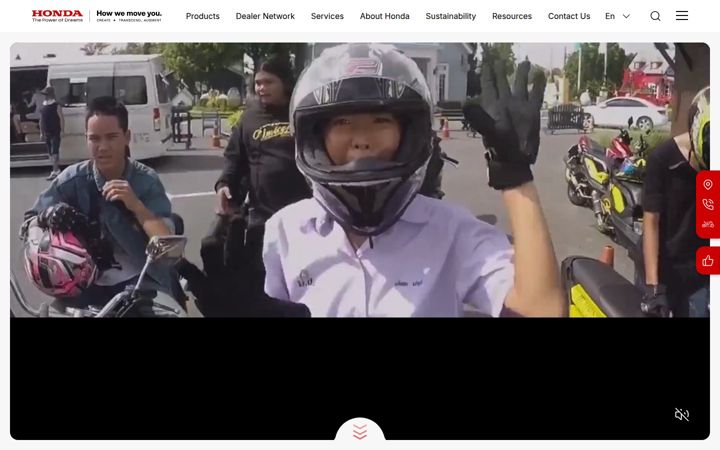The width and height of the screenshot is (720, 450).
Task: Open the Sustainability menu
Action: point(450,16)
